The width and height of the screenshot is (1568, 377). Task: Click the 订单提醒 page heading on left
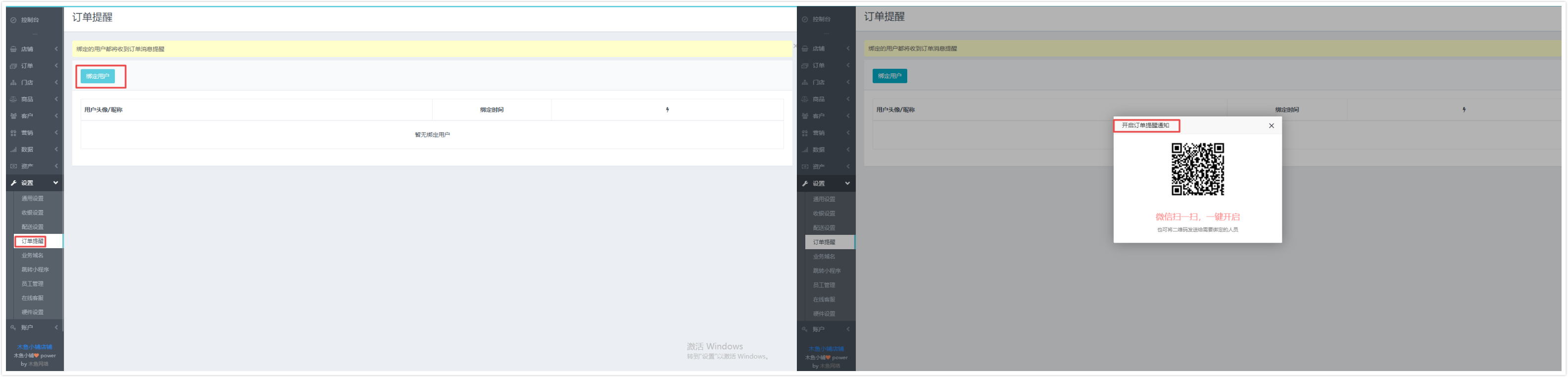tap(93, 17)
